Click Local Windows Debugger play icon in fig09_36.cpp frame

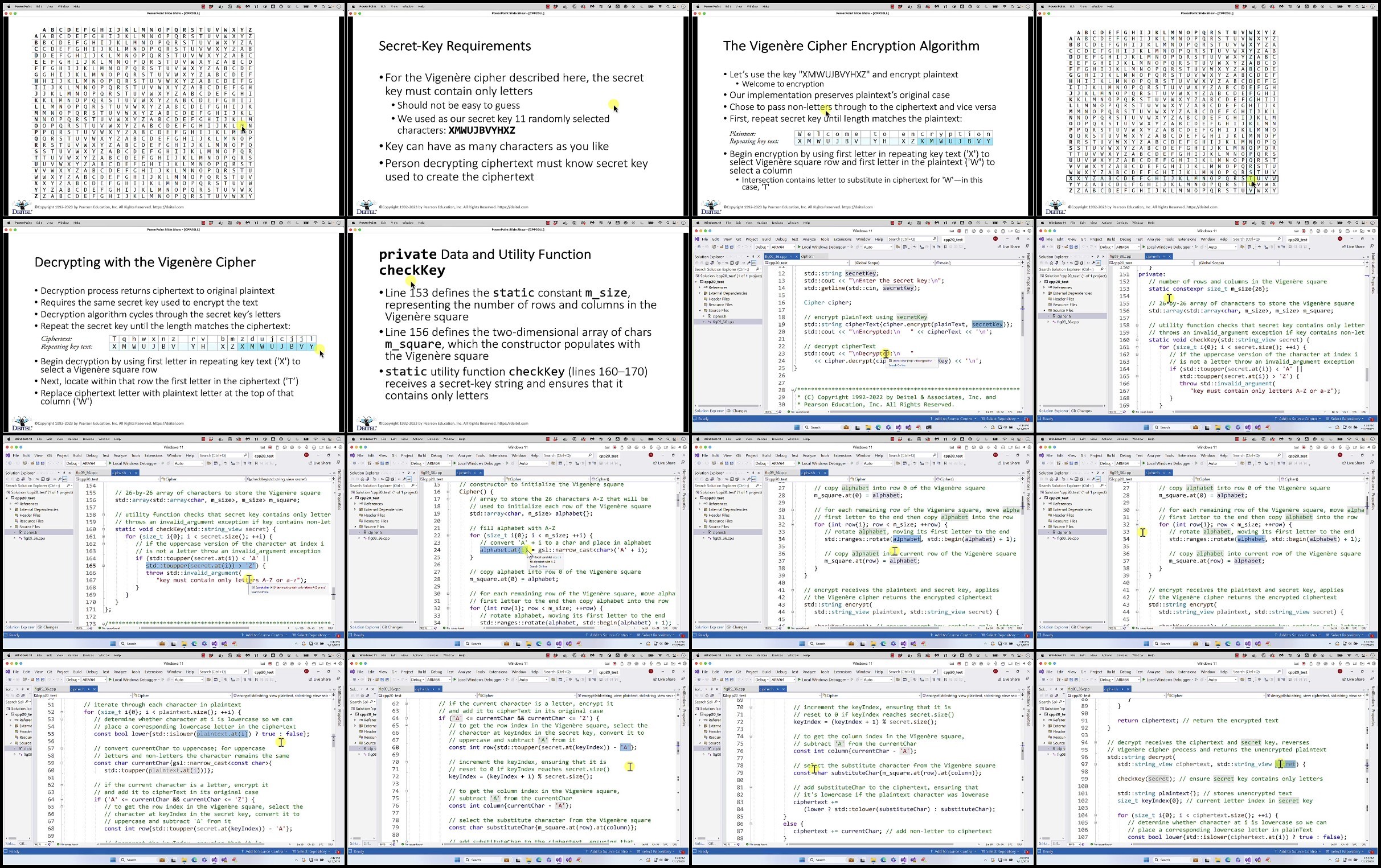(x=800, y=247)
